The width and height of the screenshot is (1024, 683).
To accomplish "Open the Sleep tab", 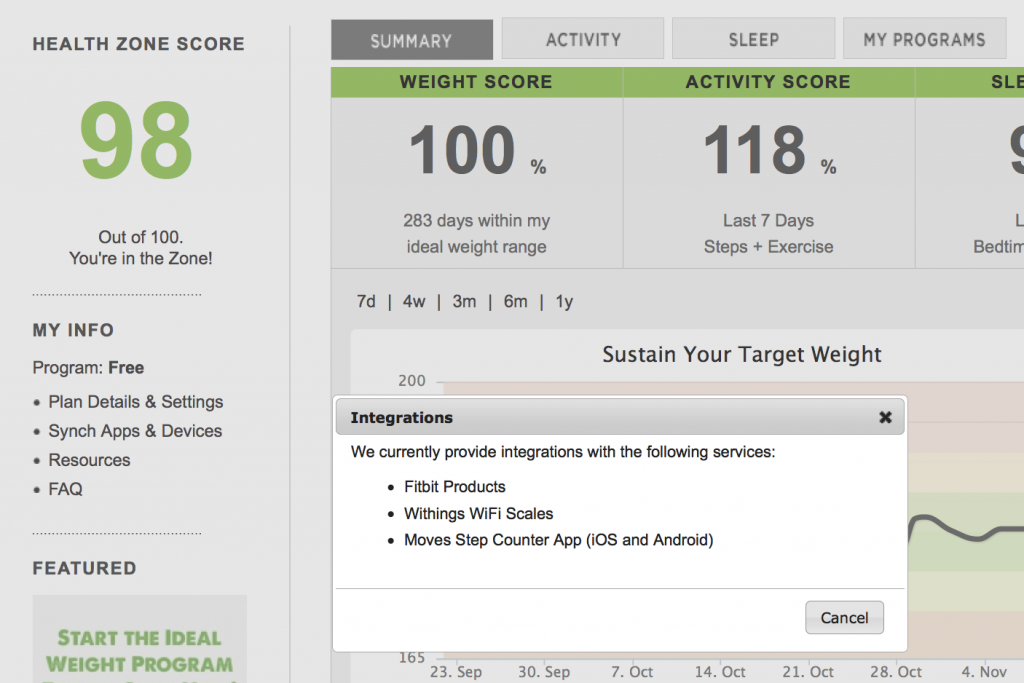I will 753,40.
